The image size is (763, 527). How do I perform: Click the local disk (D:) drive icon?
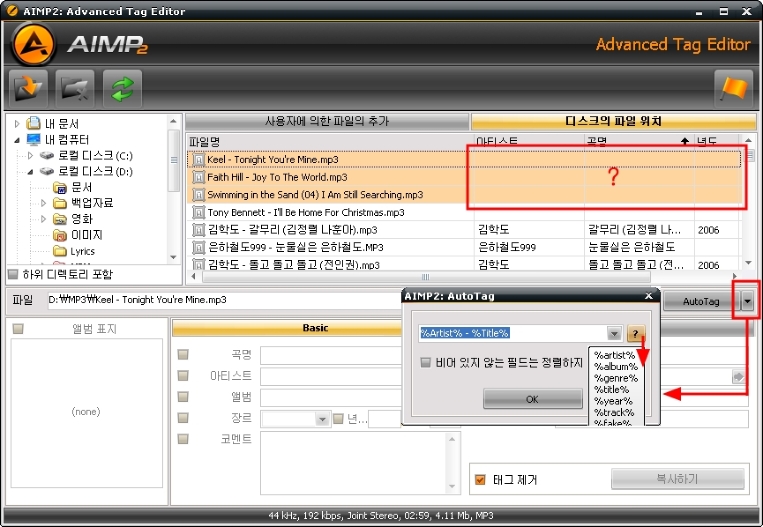[47, 171]
